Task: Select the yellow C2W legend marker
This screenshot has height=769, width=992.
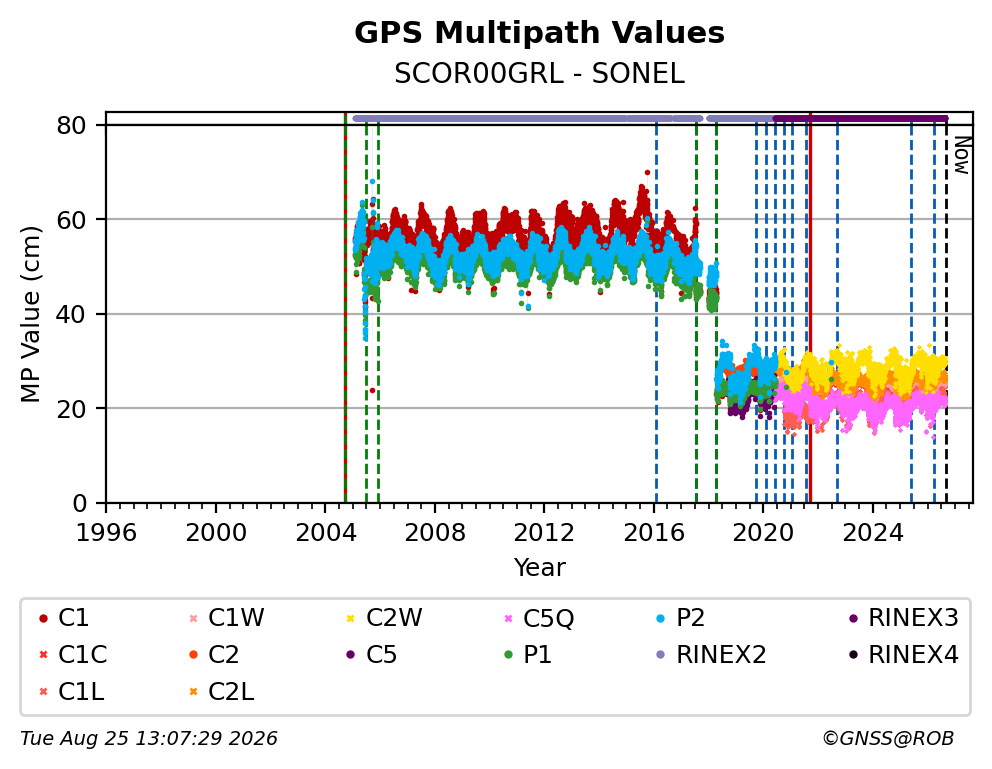Action: pos(350,618)
